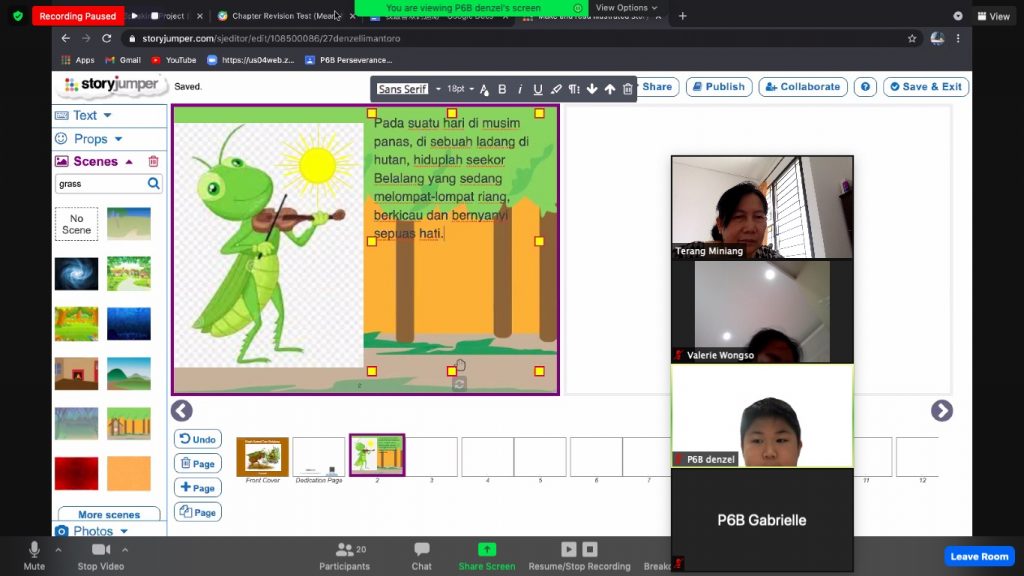Click the Save & Exit button
This screenshot has width=1024, height=576.
click(926, 87)
